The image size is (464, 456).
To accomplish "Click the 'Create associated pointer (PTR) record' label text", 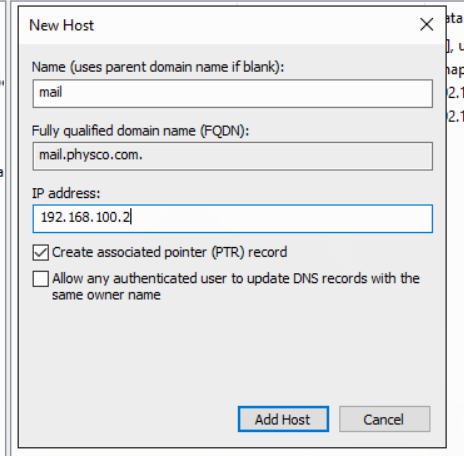I will tap(169, 252).
